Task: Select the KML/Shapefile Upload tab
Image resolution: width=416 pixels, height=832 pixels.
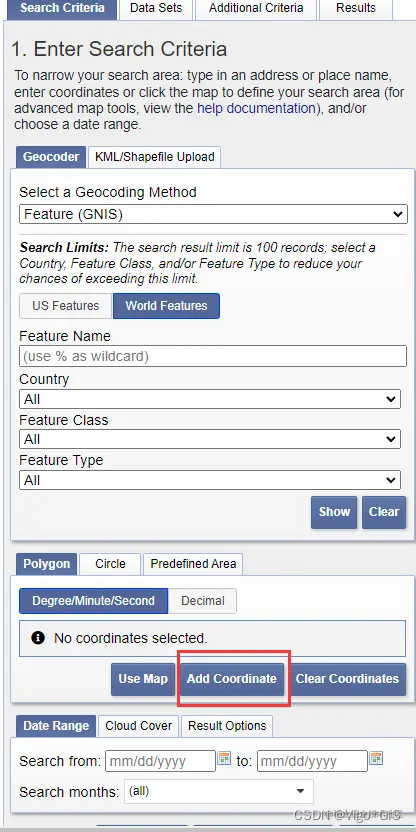Action: (x=154, y=157)
